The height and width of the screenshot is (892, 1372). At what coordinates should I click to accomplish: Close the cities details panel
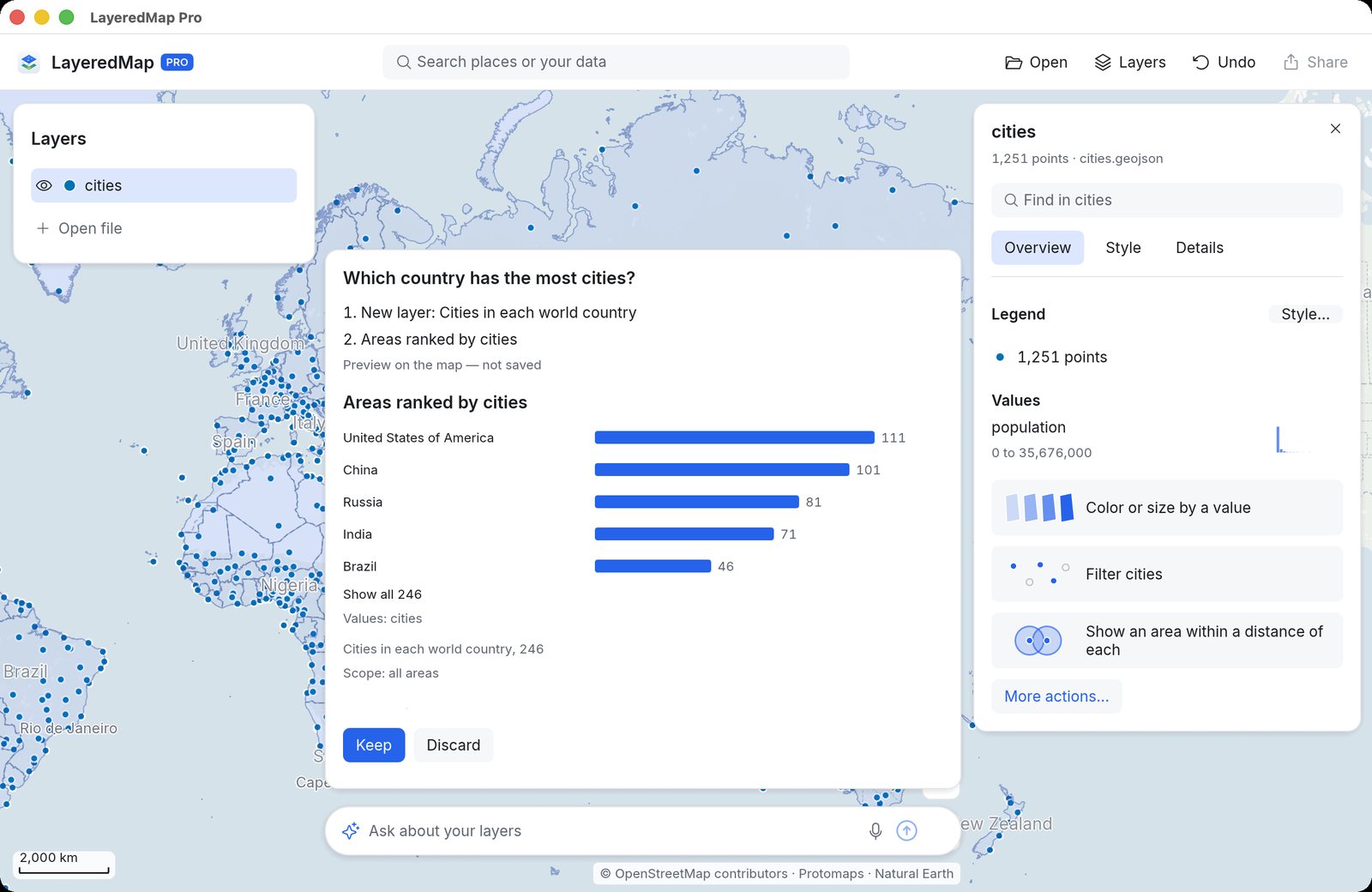tap(1335, 129)
